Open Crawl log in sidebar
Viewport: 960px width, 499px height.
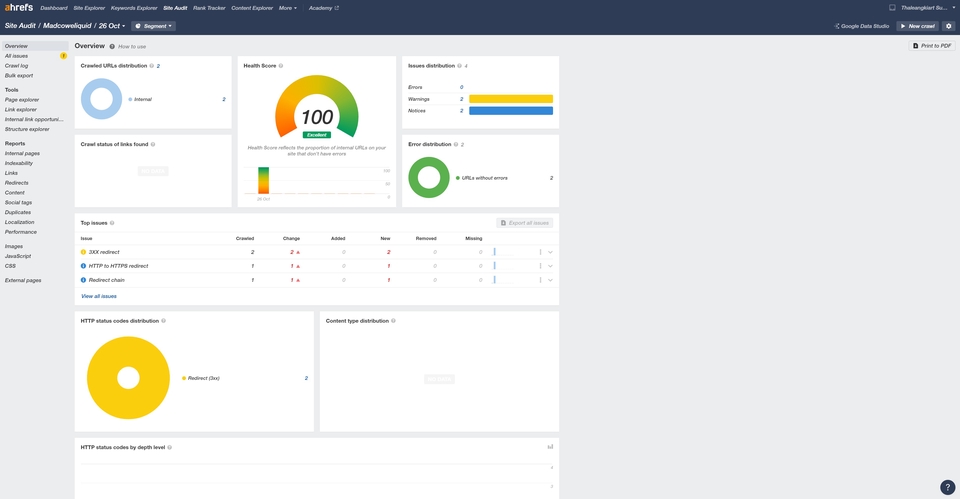17,66
